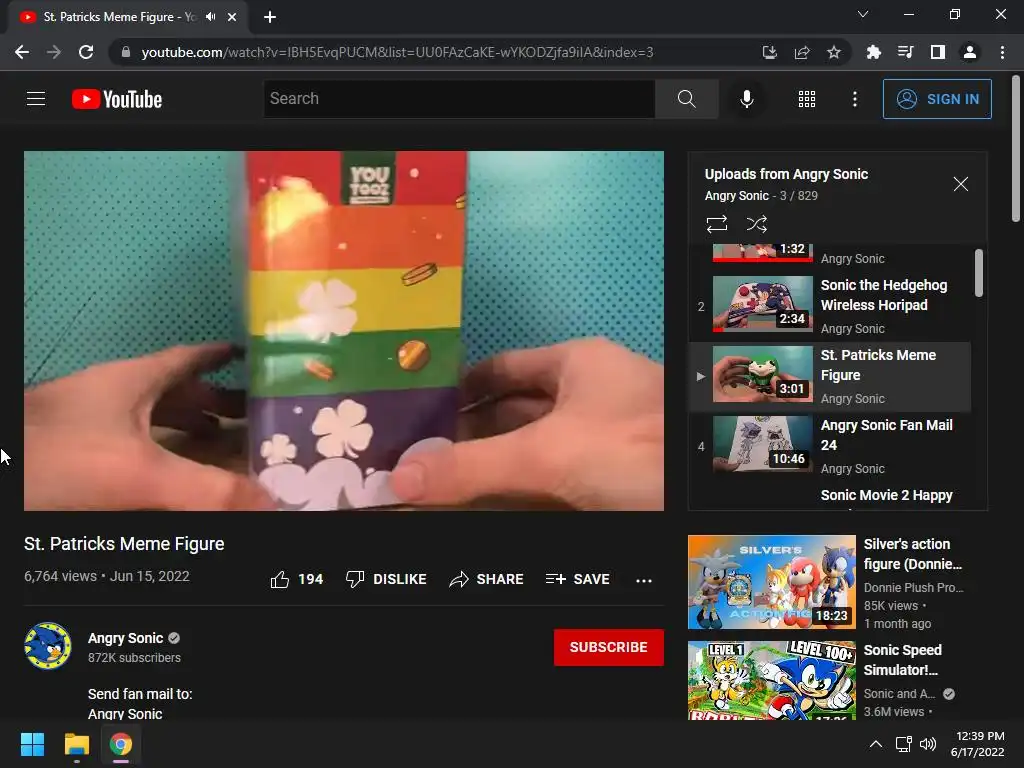Viewport: 1024px width, 768px height.
Task: Like the video with thumbs up
Action: (x=296, y=579)
